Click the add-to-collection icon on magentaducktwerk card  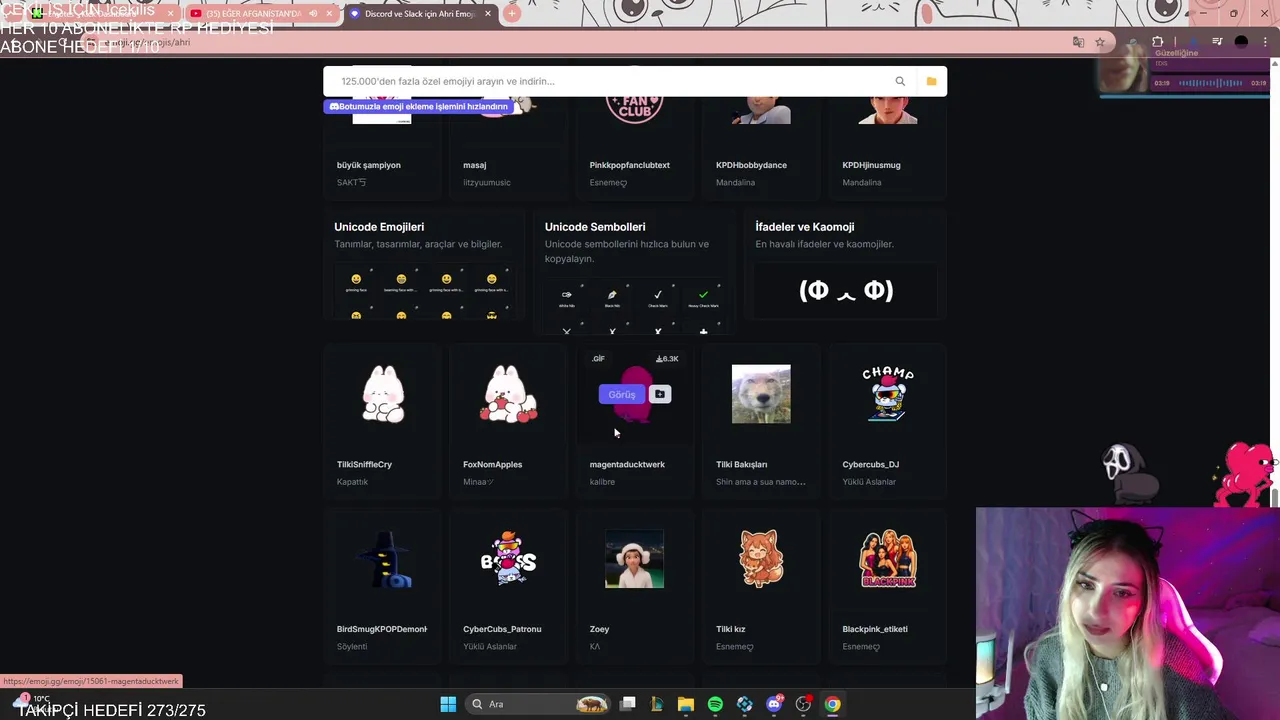tap(660, 394)
